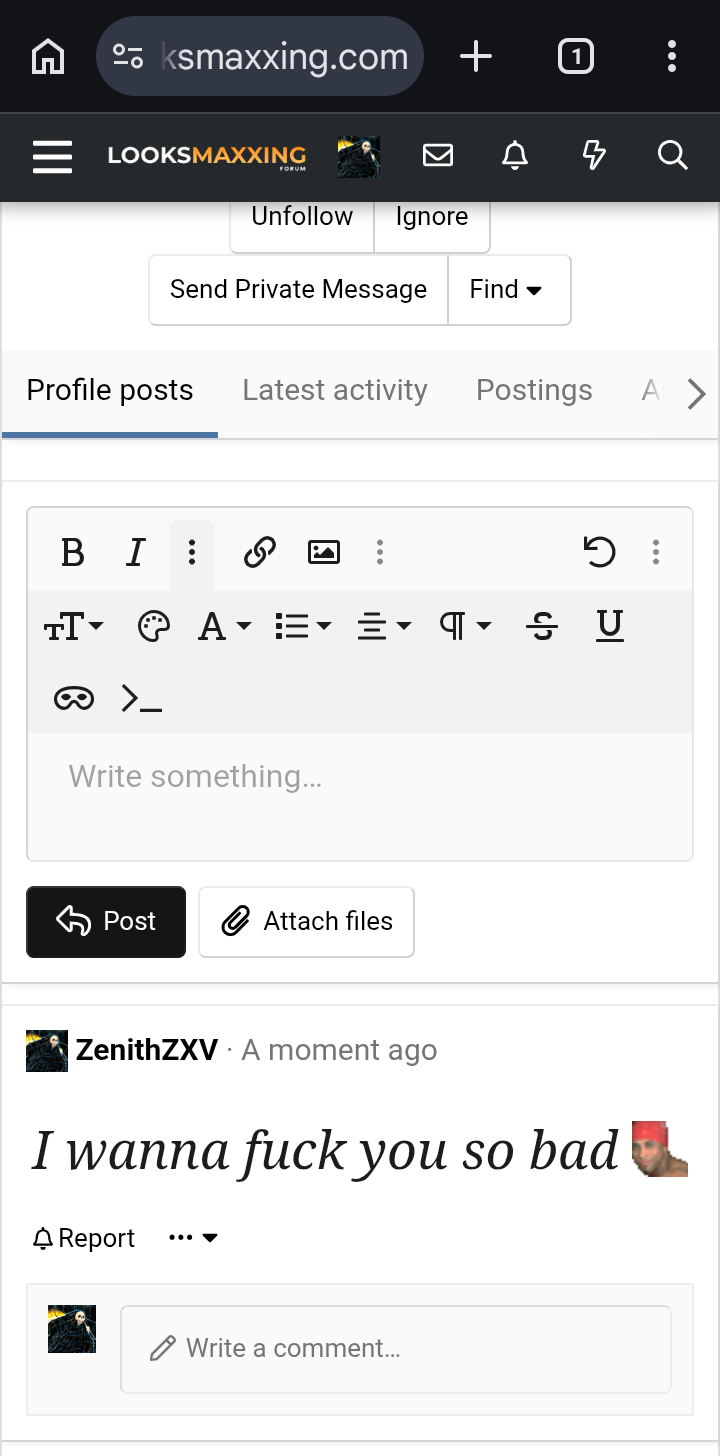This screenshot has height=1456, width=720.
Task: Open the private messages inbox envelope
Action: click(438, 156)
